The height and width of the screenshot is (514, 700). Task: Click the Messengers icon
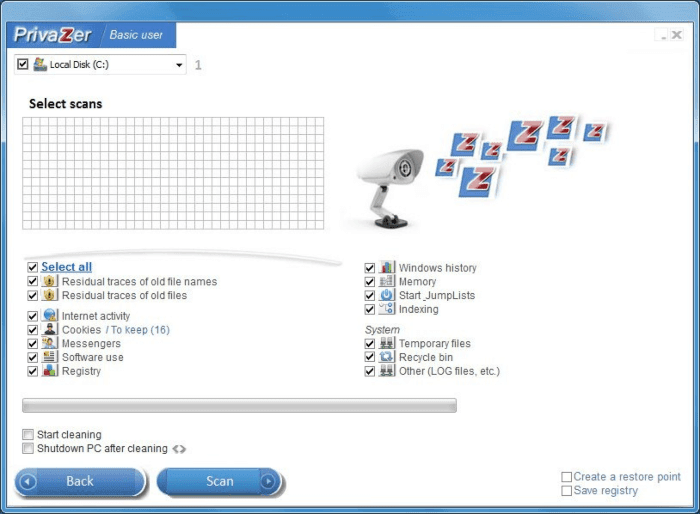tap(50, 343)
